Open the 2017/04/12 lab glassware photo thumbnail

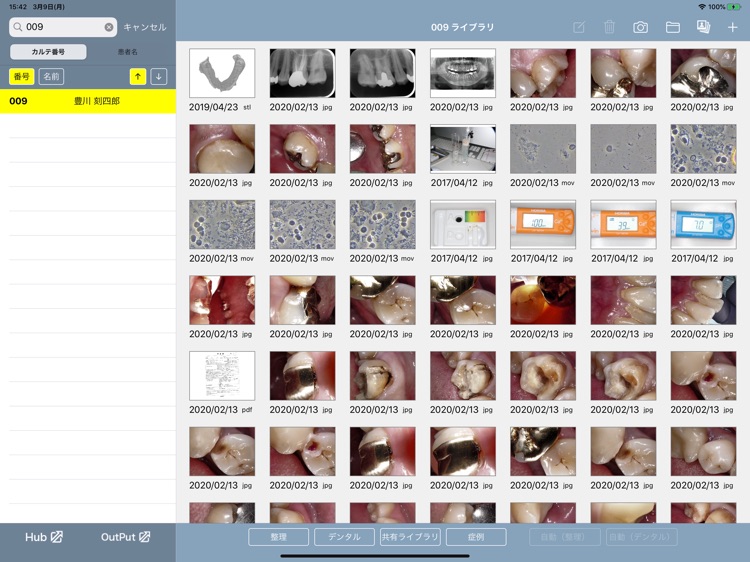point(463,149)
